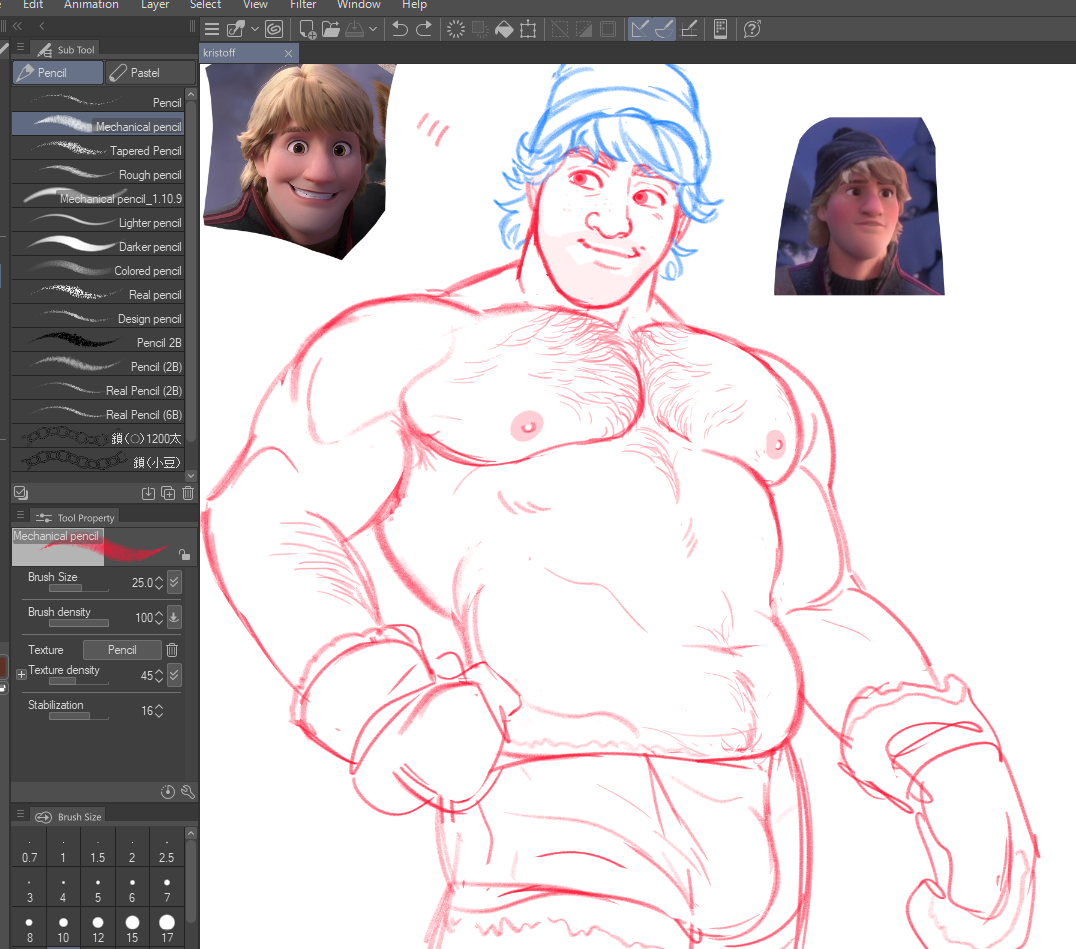Toggle the lock on Mechanical pencil tool property
Screen dimensions: 1076x949
pyautogui.click(x=183, y=554)
